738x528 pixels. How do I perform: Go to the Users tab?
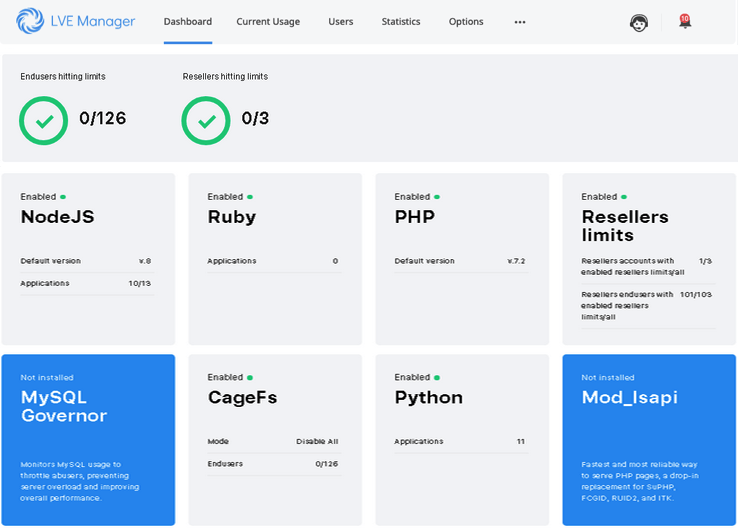(340, 22)
